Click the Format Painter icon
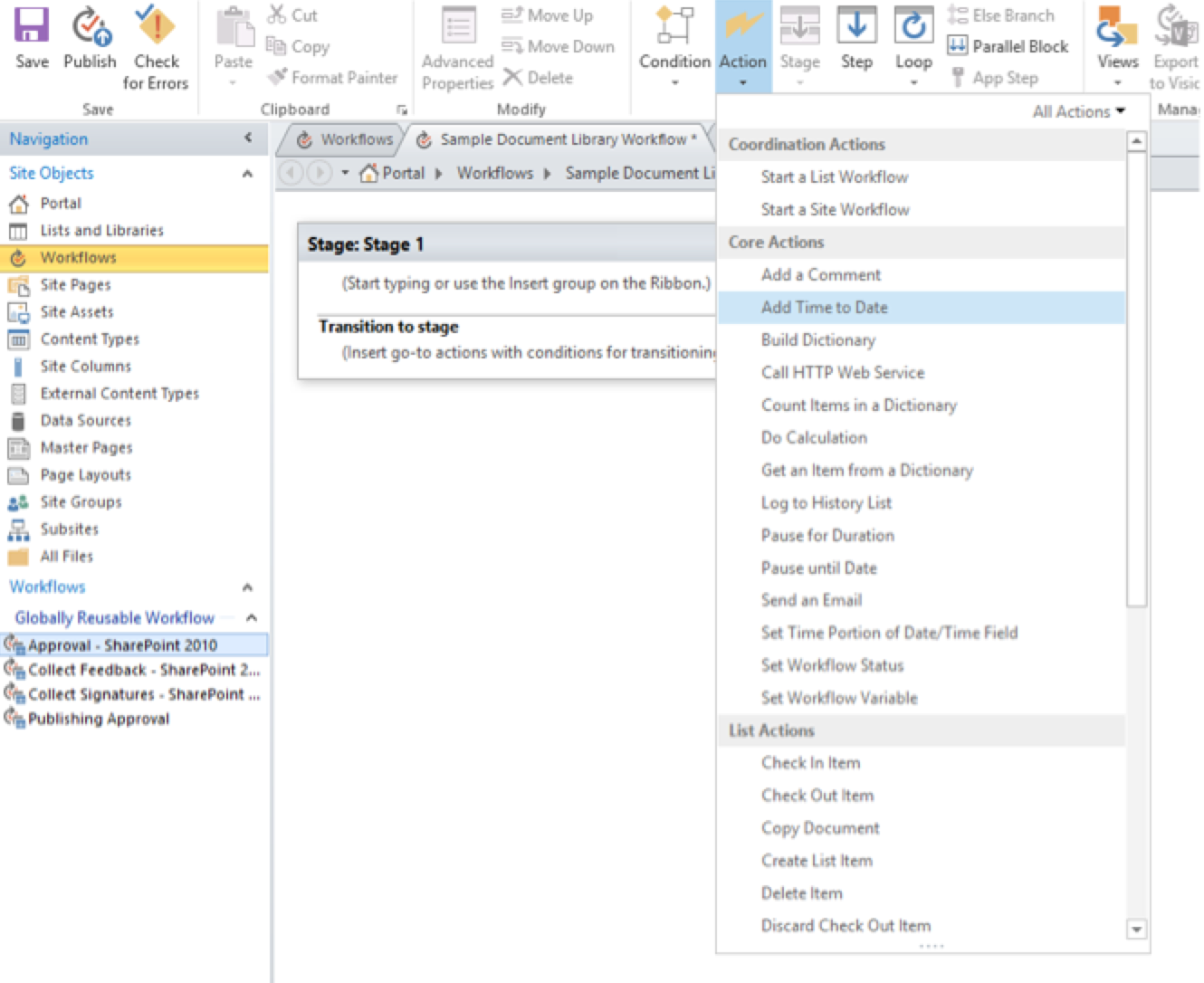This screenshot has height=983, width=1204. point(276,78)
